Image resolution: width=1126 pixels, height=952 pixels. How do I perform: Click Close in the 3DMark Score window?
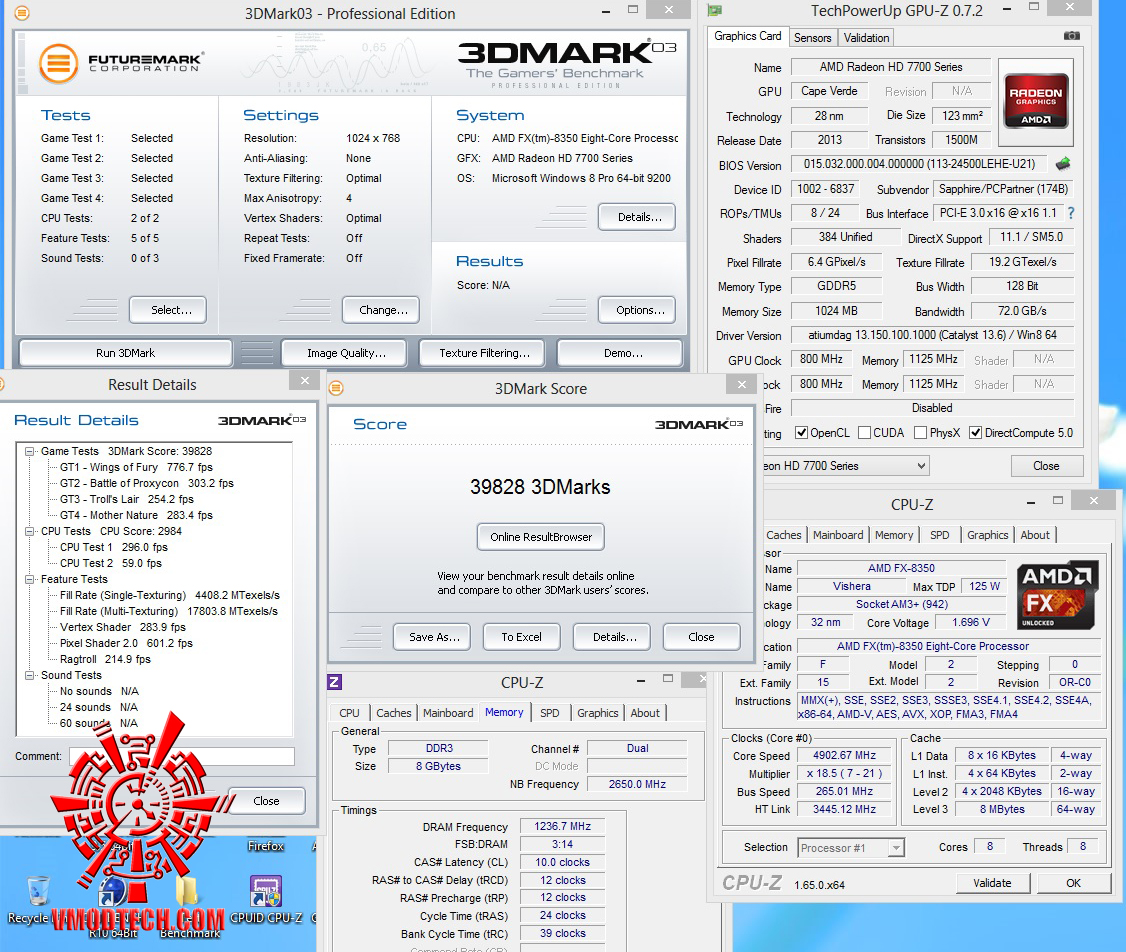(x=702, y=637)
